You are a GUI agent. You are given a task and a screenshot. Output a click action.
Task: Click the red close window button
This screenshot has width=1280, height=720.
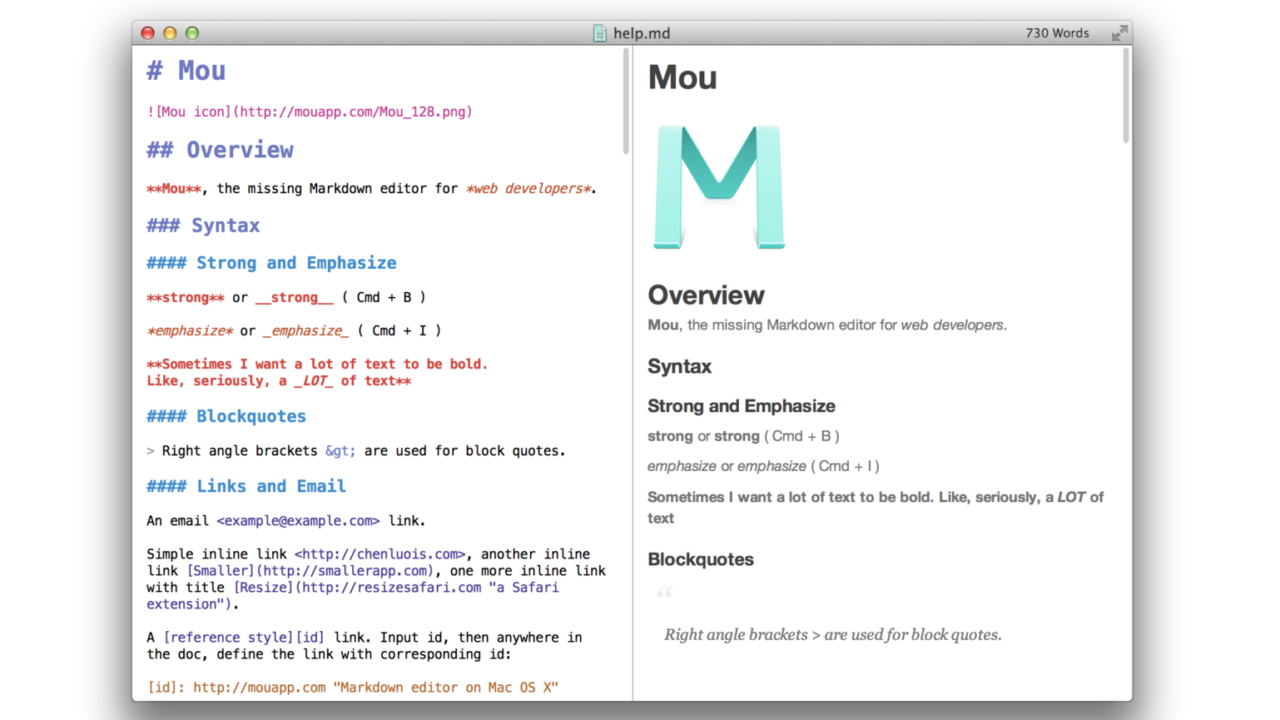click(x=148, y=33)
